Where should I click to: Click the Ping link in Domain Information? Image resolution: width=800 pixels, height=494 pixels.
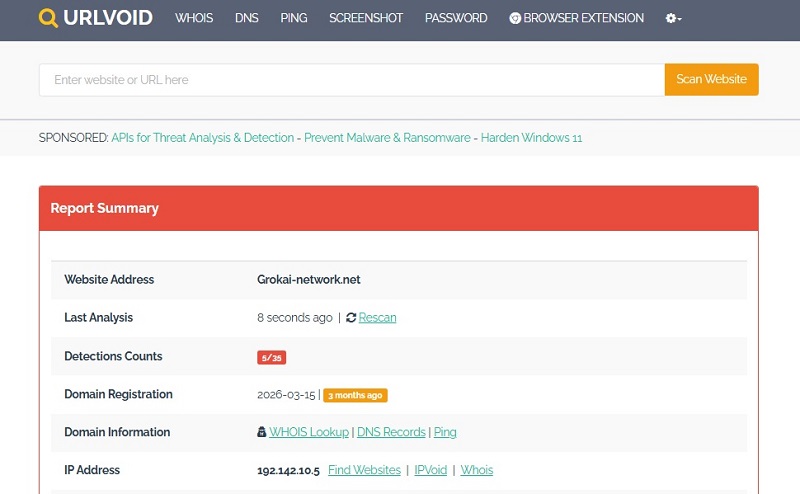pos(445,432)
